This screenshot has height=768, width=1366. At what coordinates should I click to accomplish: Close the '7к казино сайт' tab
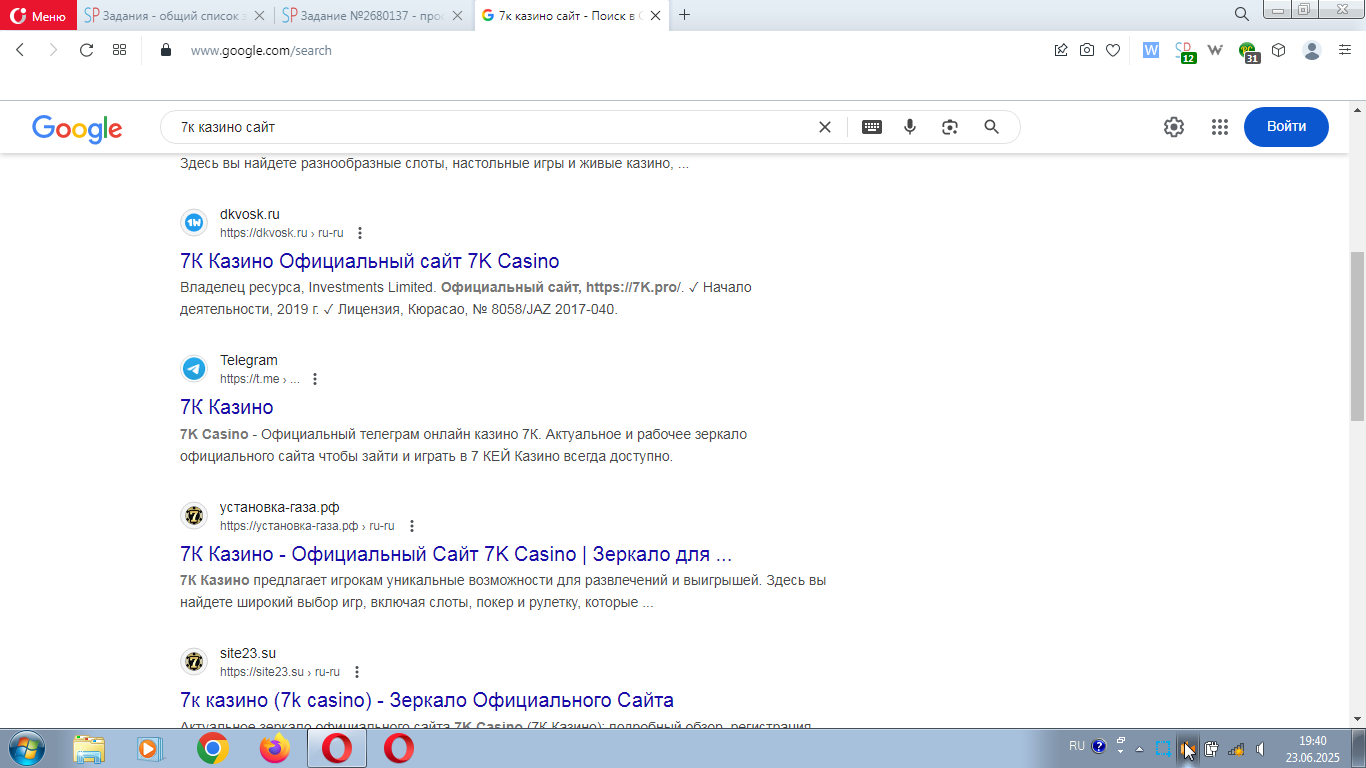click(x=657, y=15)
